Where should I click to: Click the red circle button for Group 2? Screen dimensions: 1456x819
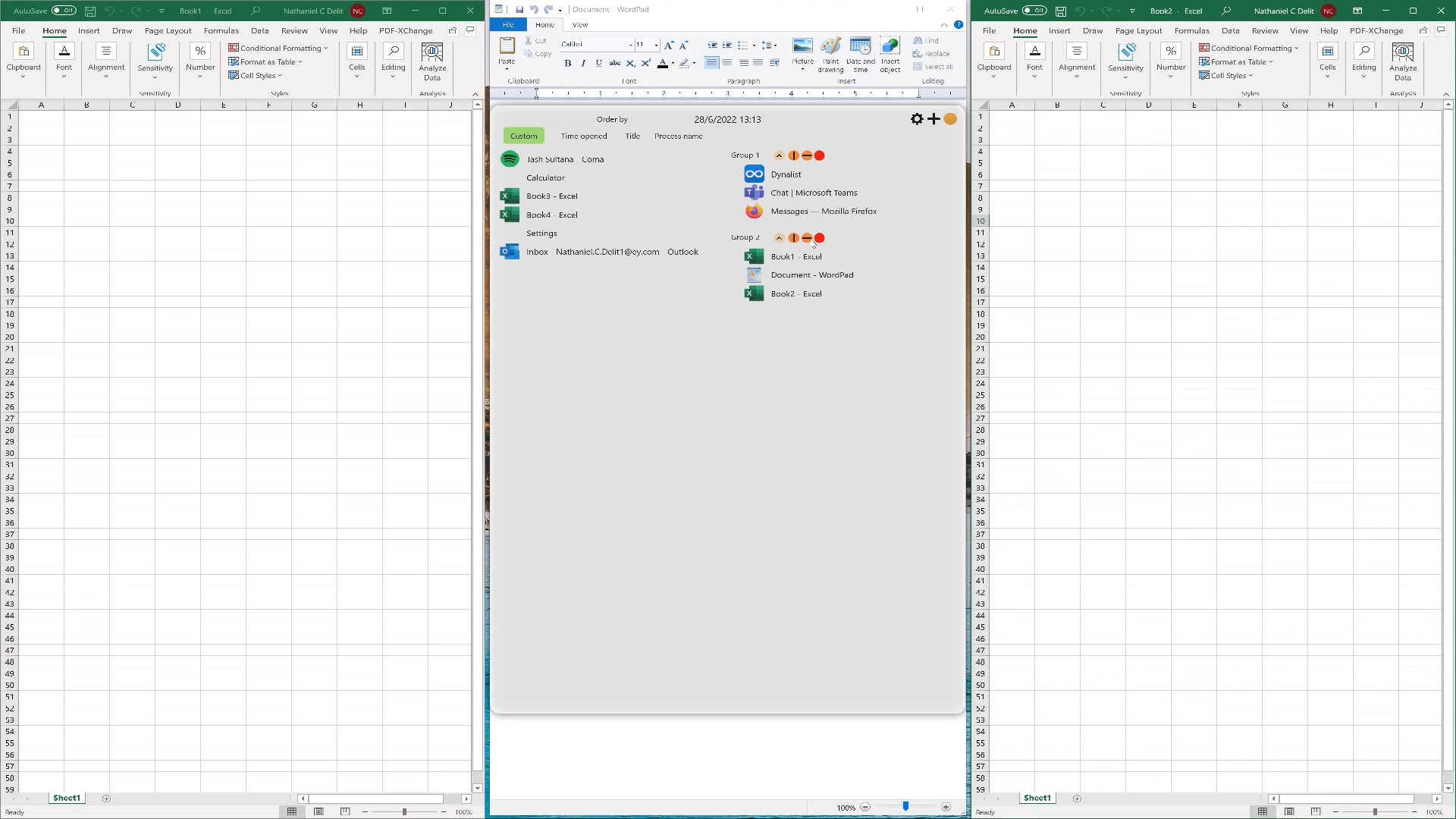pyautogui.click(x=820, y=238)
